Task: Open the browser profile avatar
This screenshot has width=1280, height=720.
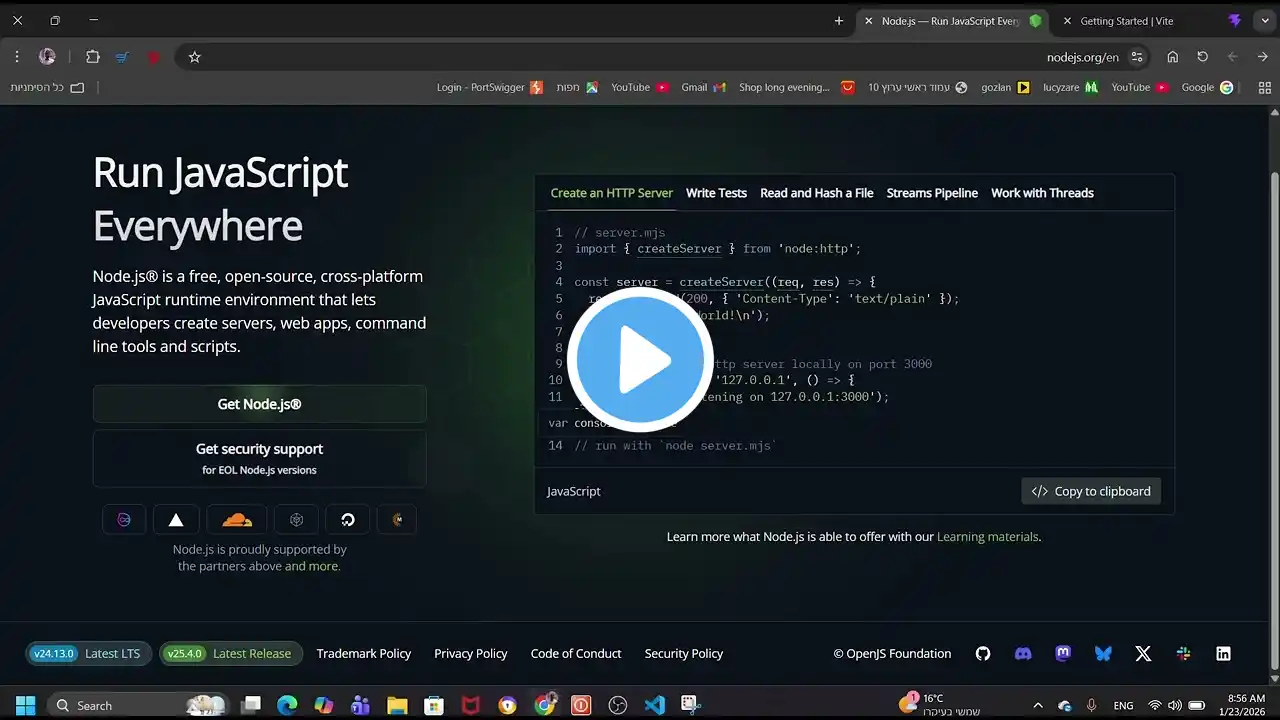Action: (47, 57)
